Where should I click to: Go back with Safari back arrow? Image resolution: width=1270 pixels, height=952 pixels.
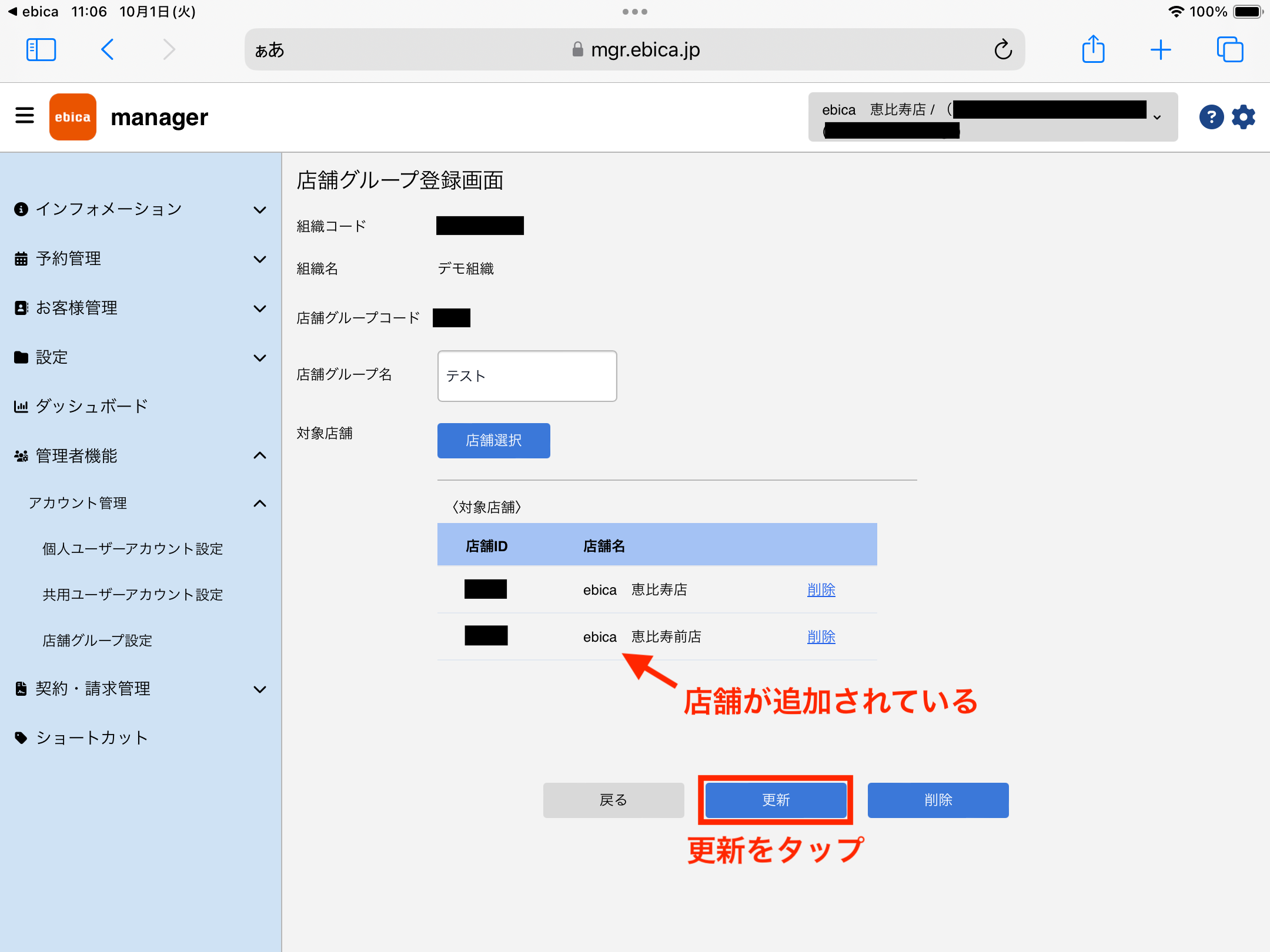pos(107,50)
